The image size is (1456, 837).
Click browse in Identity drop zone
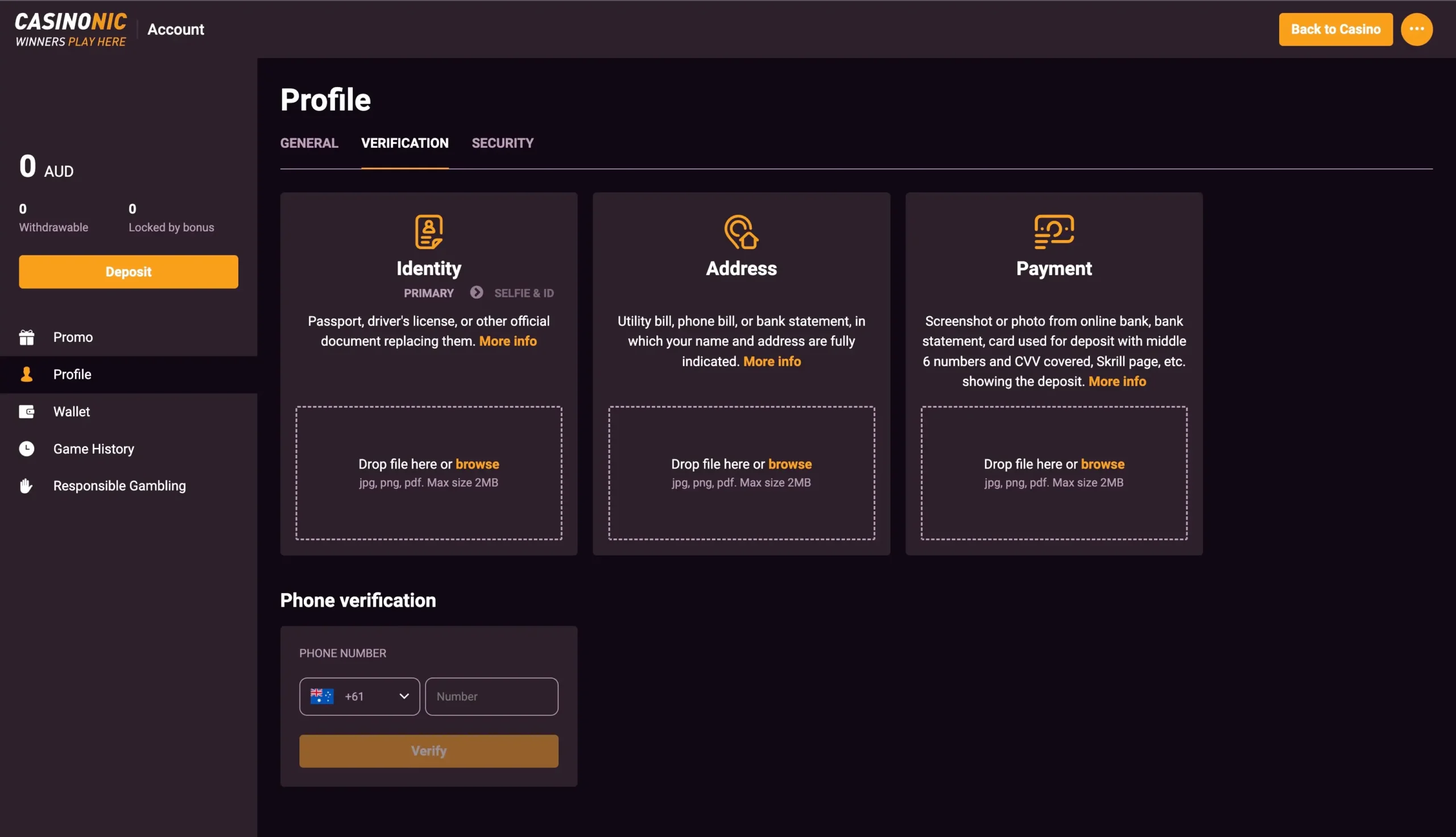(x=477, y=465)
